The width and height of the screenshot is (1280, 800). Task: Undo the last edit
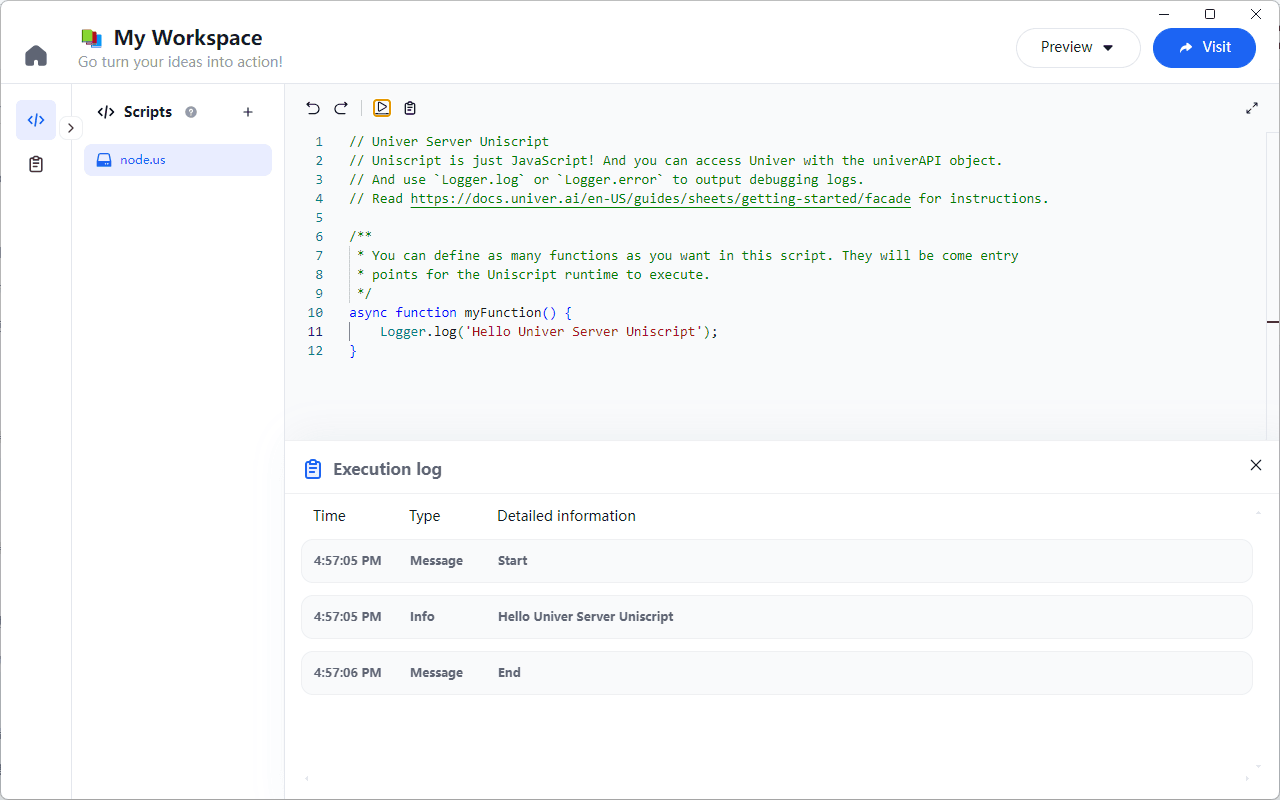313,108
